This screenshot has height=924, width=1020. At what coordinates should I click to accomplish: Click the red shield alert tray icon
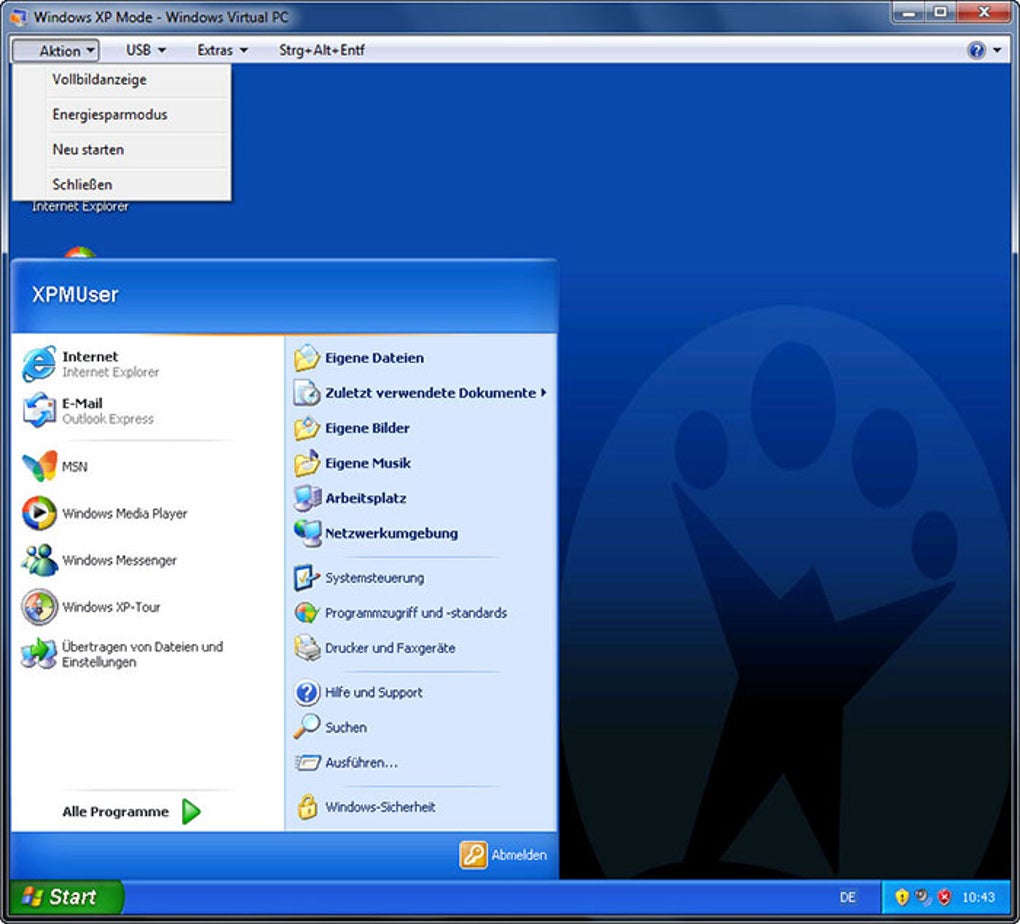(945, 898)
